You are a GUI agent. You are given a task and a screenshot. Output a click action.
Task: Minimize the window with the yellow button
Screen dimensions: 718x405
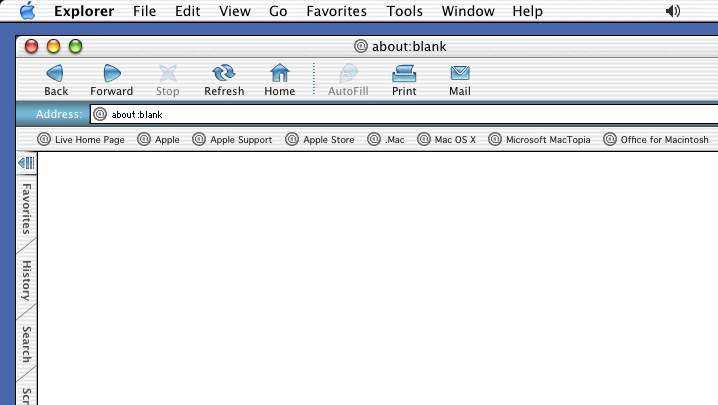pos(53,46)
